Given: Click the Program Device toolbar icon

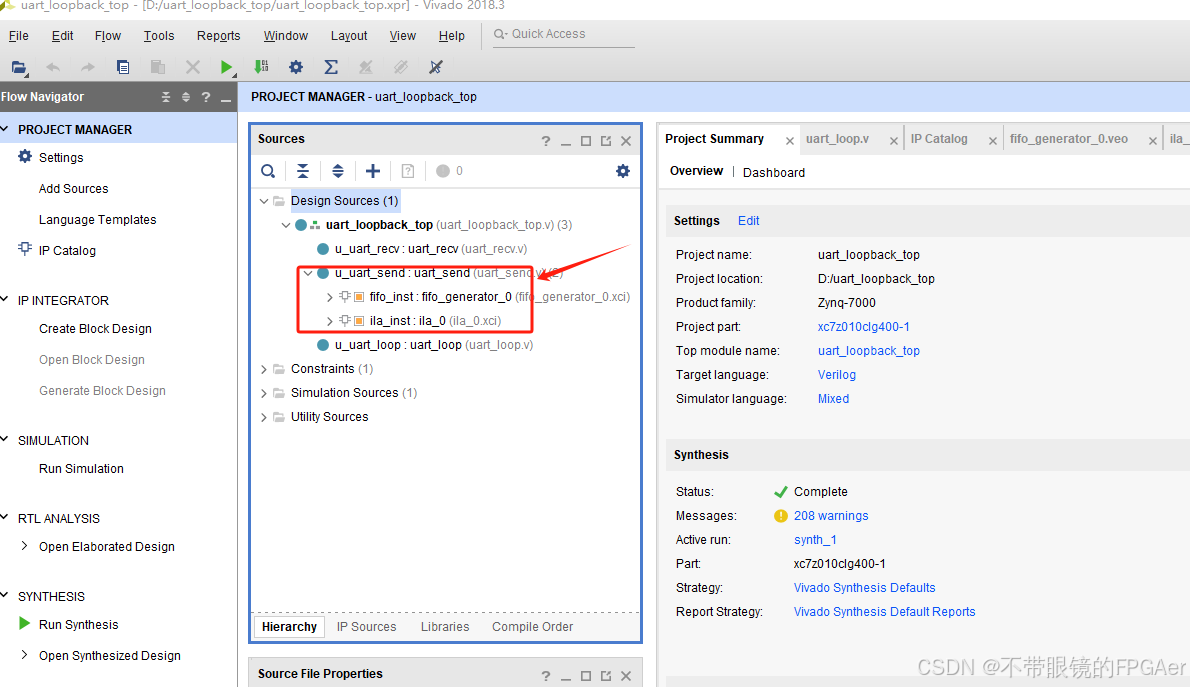Looking at the screenshot, I should pos(261,68).
